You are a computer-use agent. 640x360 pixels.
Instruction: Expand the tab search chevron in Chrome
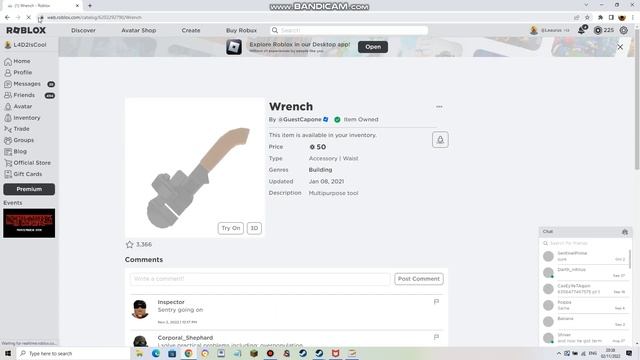tap(587, 5)
